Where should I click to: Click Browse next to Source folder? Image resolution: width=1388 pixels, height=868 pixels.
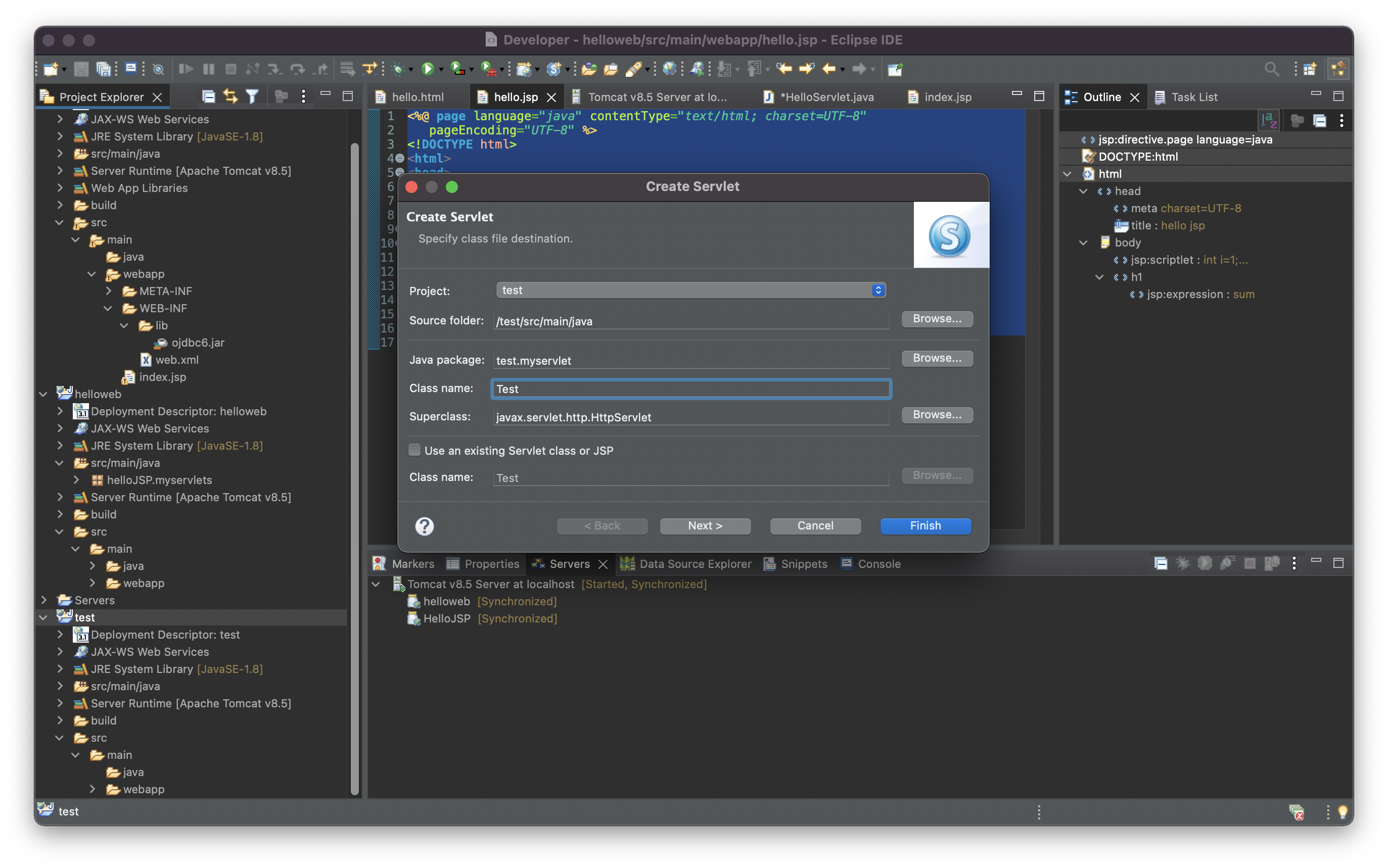point(937,319)
